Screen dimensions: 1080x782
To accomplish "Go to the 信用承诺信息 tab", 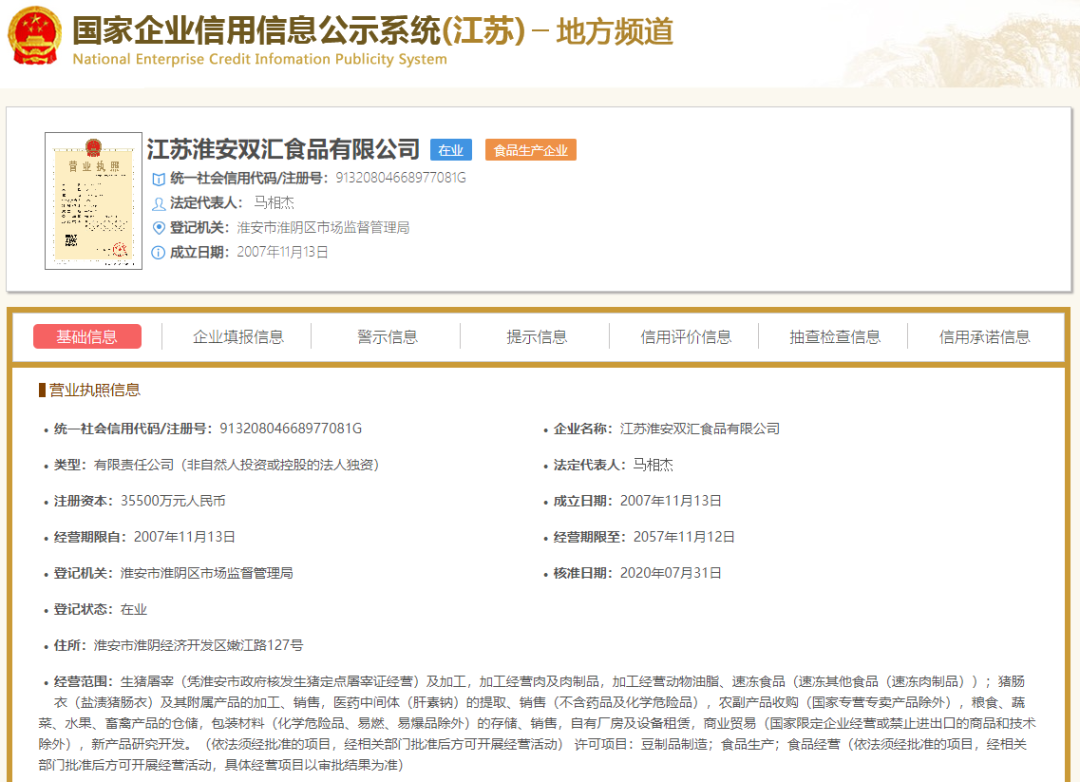I will click(x=984, y=337).
